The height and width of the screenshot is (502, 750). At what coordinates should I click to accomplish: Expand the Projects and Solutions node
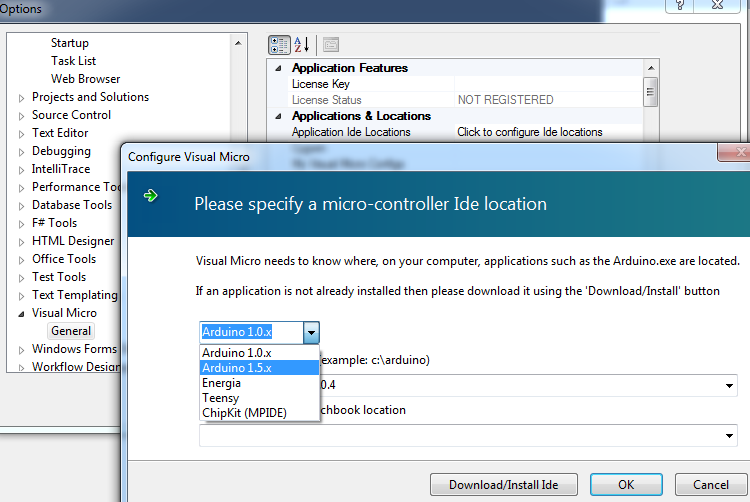21,98
